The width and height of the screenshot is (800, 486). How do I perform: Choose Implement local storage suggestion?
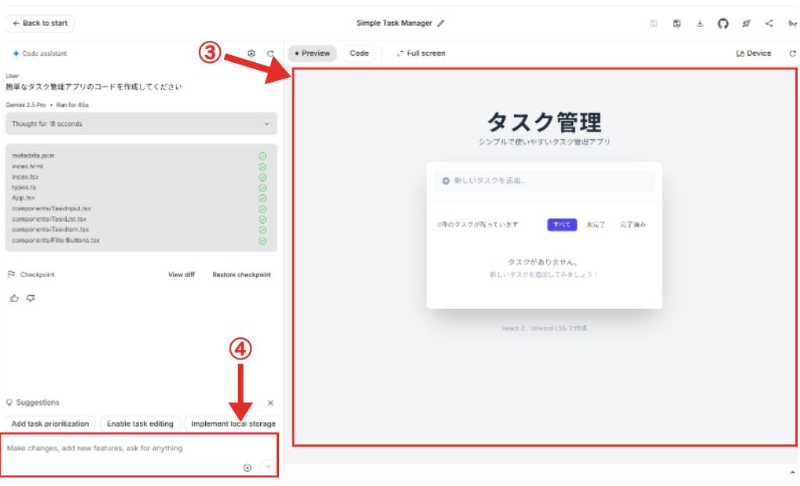233,424
